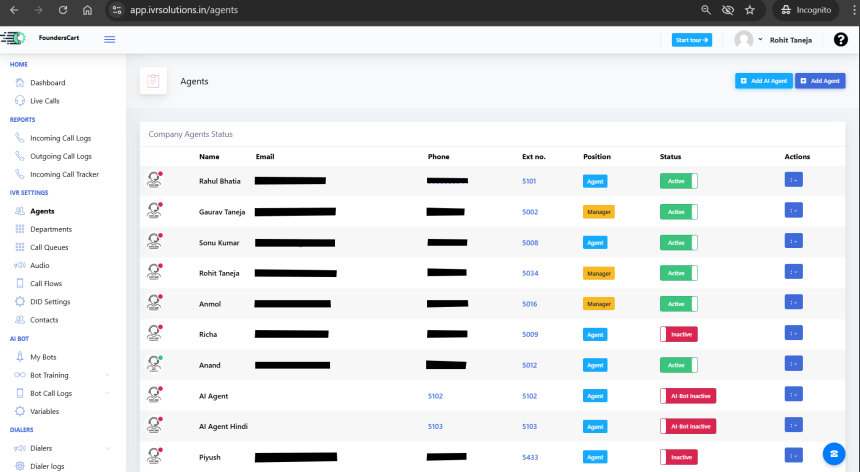860x472 pixels.
Task: Go to Incoming Call Logs
Action: (60, 138)
